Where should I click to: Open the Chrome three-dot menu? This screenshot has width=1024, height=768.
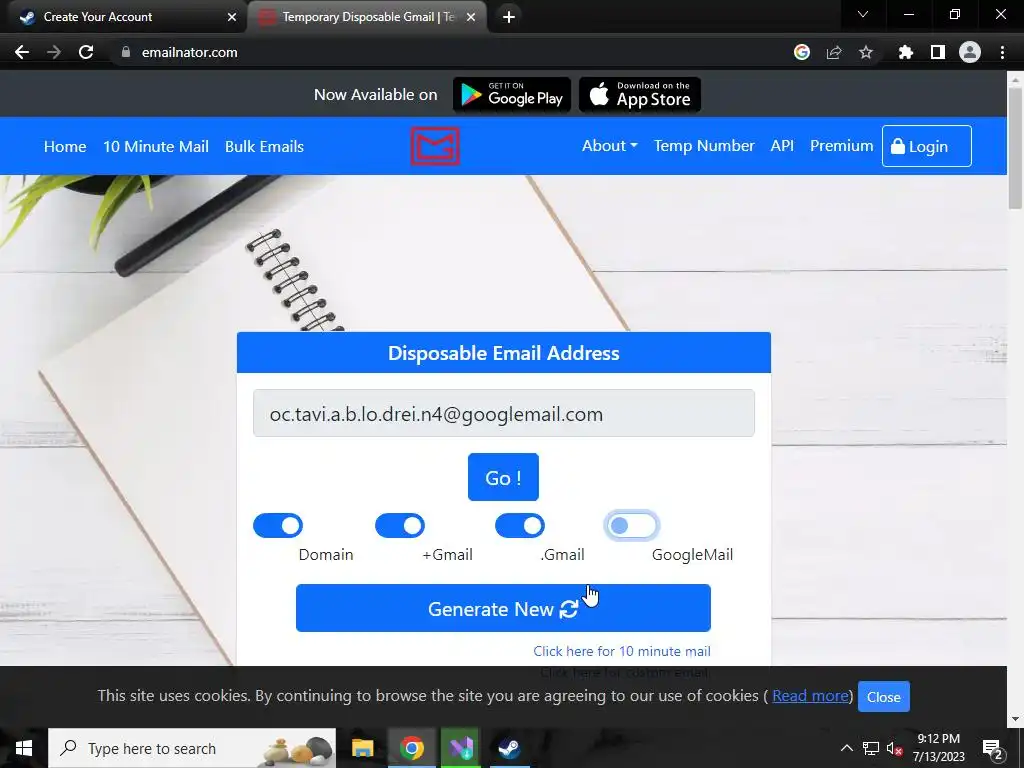click(x=1002, y=52)
